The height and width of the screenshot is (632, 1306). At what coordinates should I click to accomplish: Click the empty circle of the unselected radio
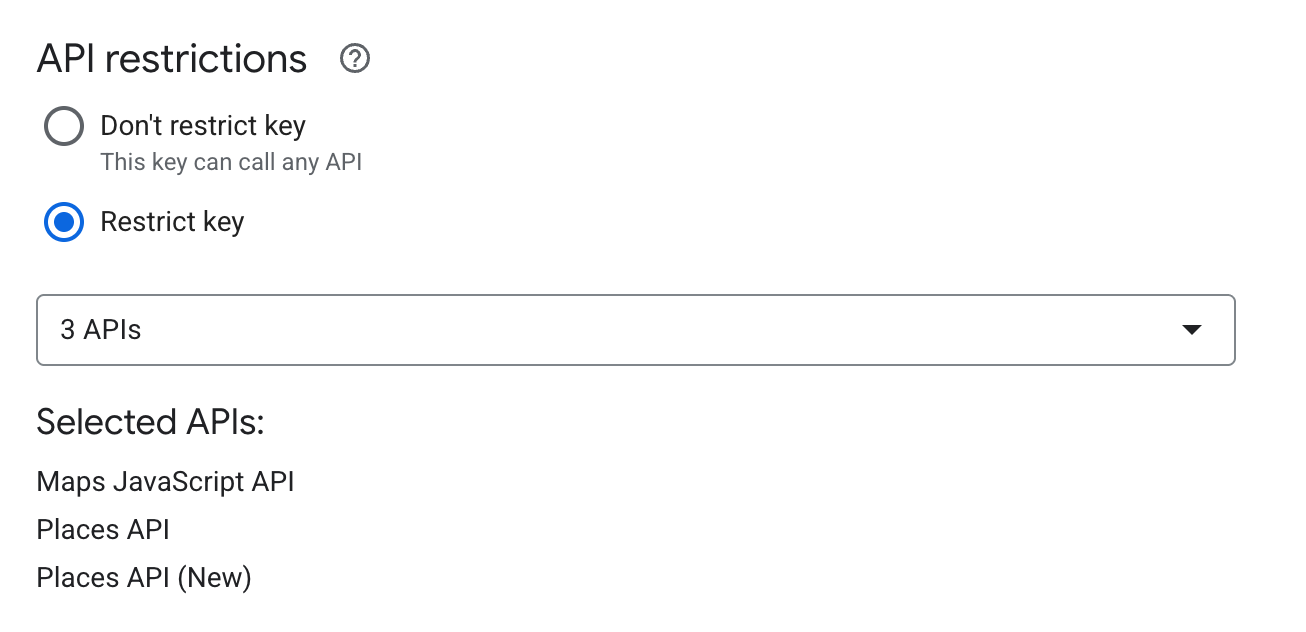pos(64,127)
